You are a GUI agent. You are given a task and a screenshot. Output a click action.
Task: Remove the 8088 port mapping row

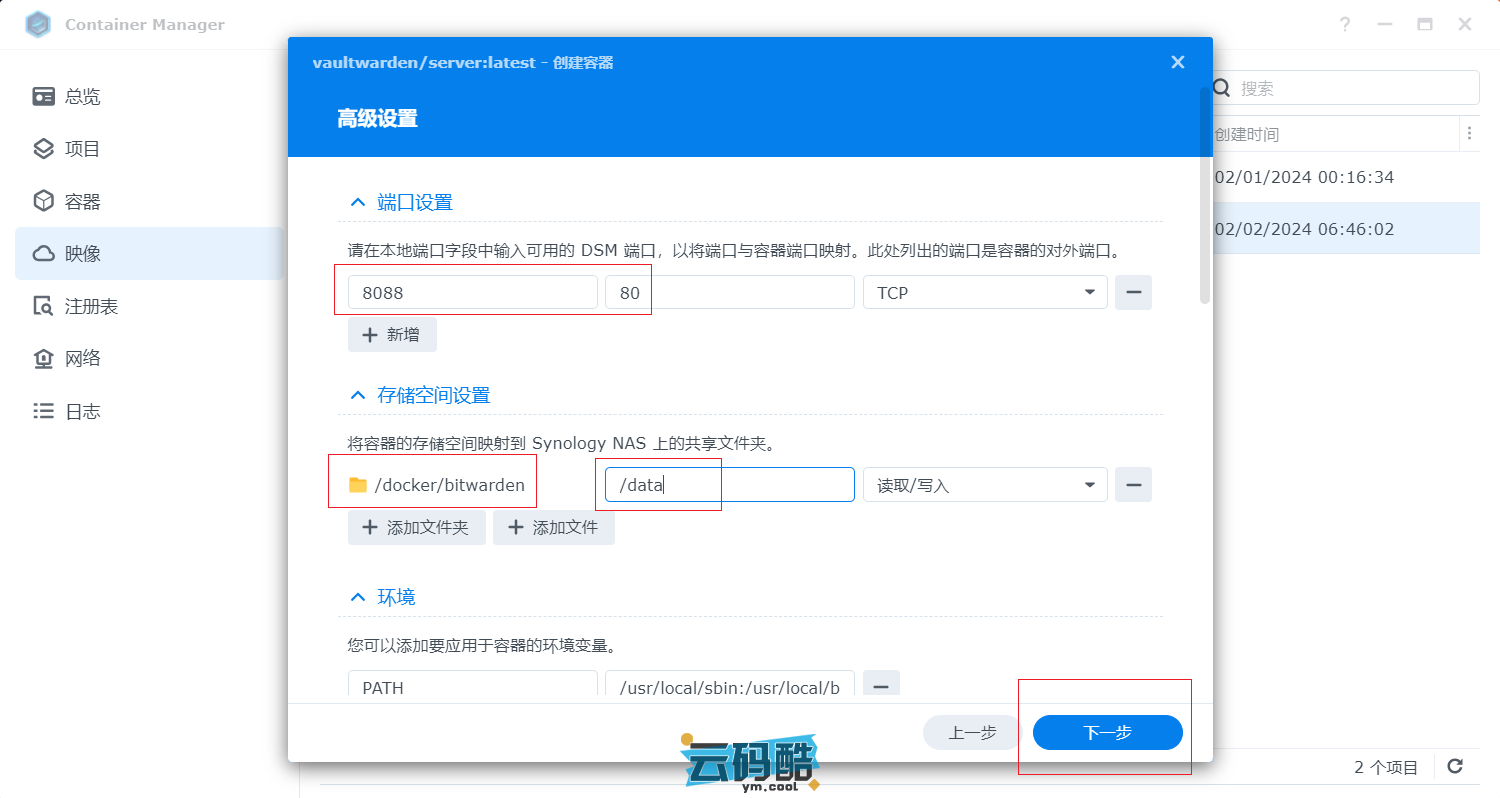tap(1133, 293)
